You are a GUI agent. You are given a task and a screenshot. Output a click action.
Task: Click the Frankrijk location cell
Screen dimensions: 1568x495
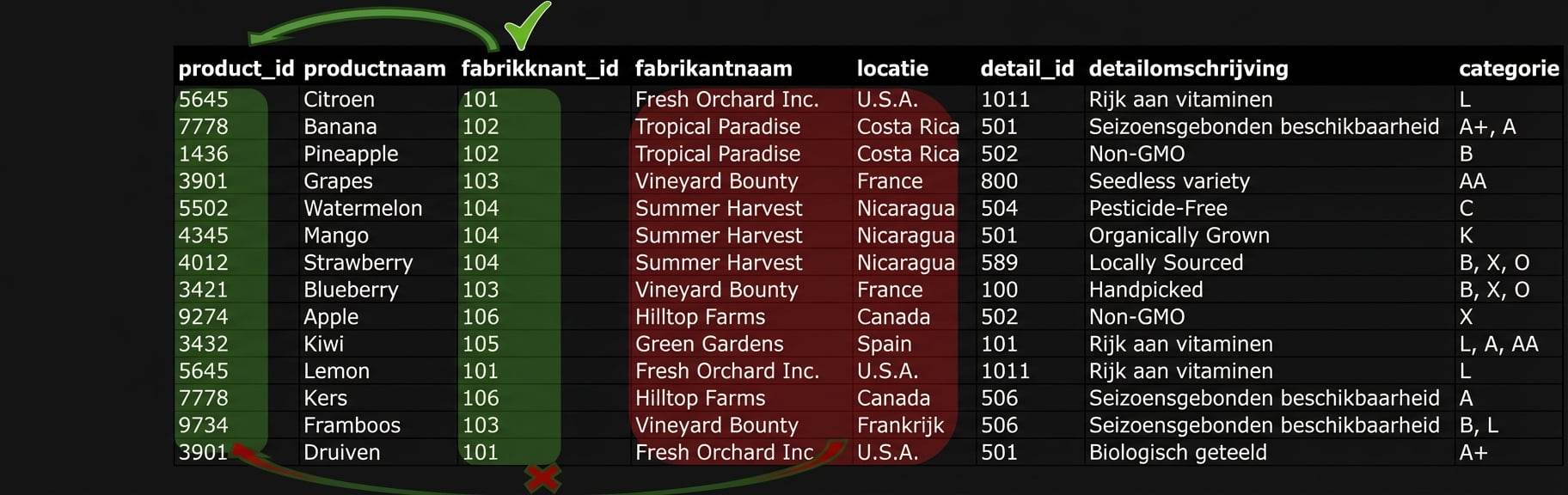900,425
